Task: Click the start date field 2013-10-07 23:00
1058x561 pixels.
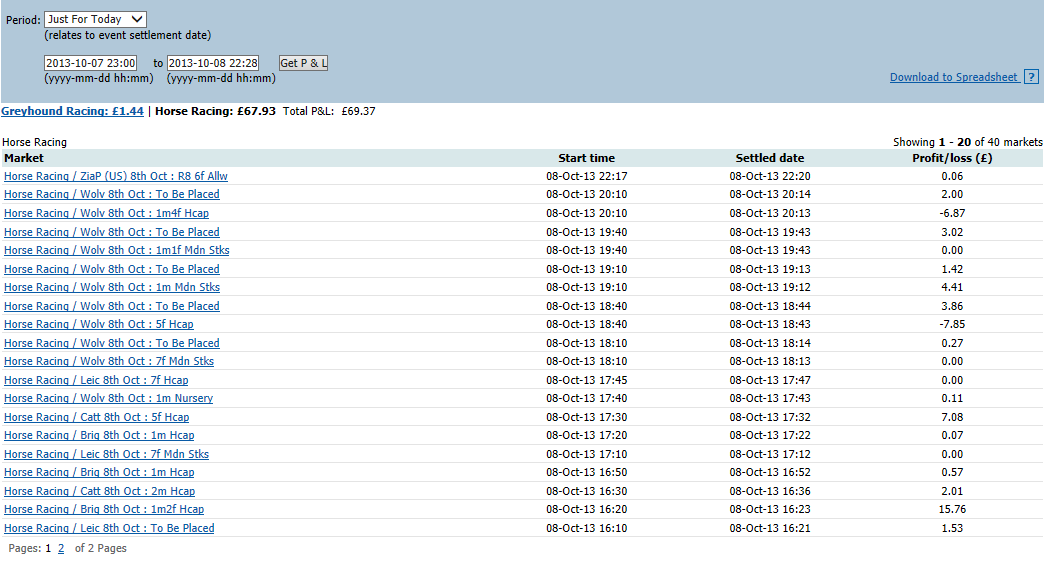Action: point(90,63)
